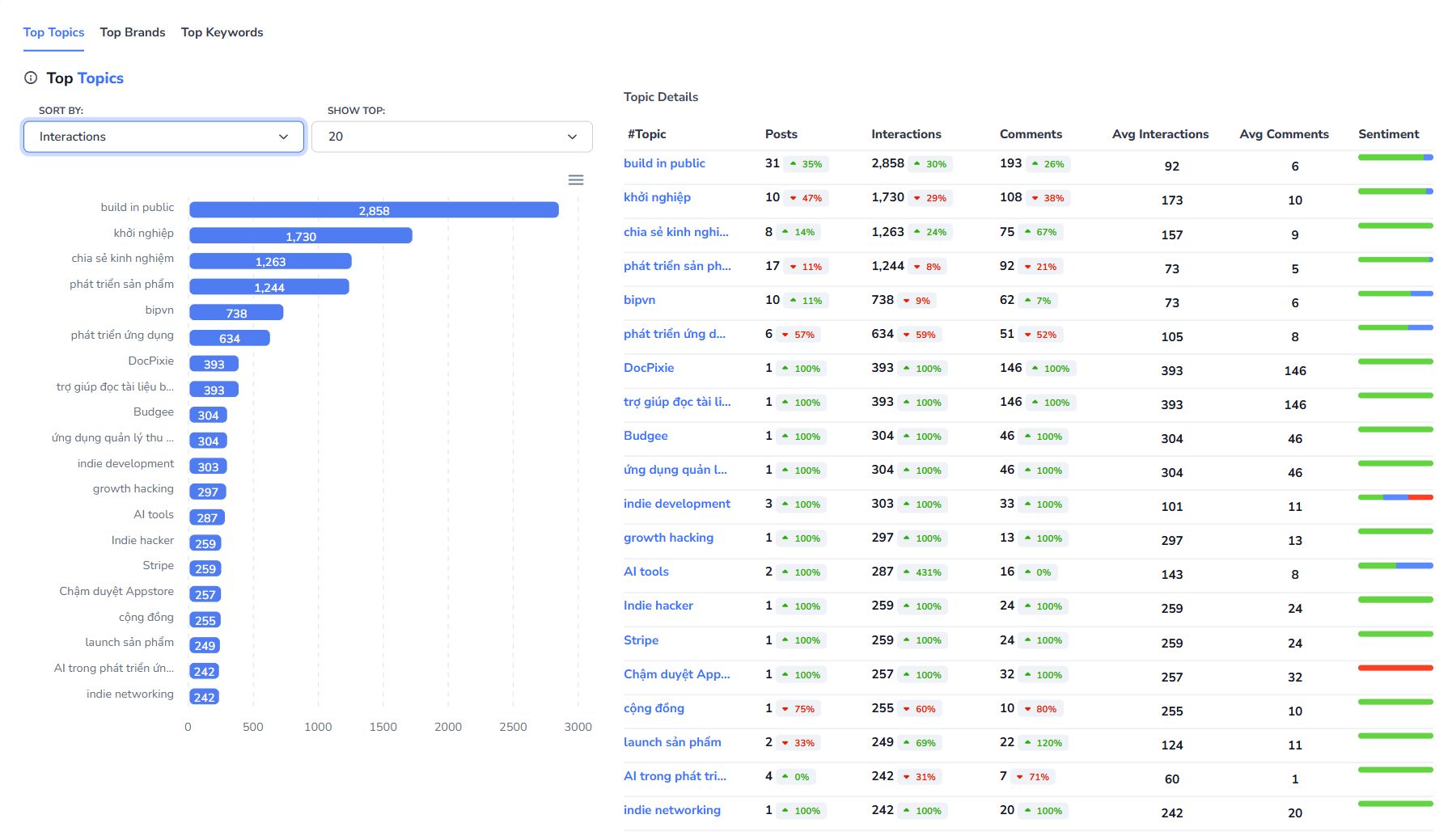This screenshot has height=840, width=1452.
Task: Click the 431% interactions badge for AI tools
Action: click(922, 572)
